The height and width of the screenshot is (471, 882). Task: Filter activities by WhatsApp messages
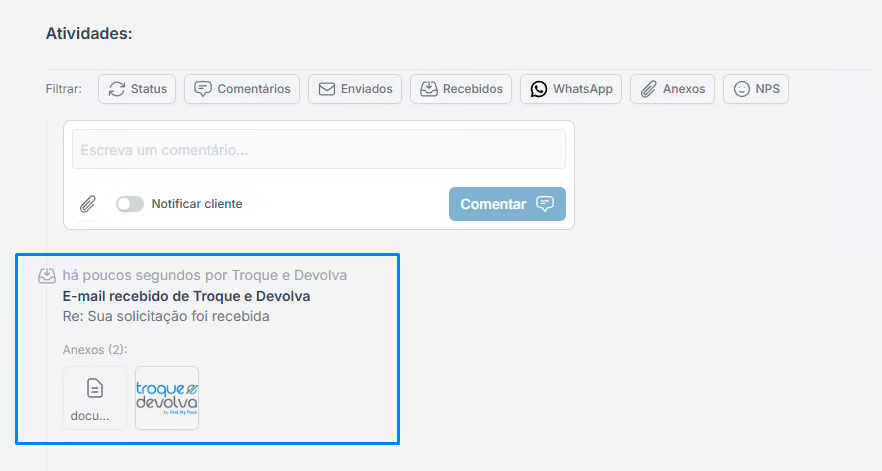click(x=570, y=89)
